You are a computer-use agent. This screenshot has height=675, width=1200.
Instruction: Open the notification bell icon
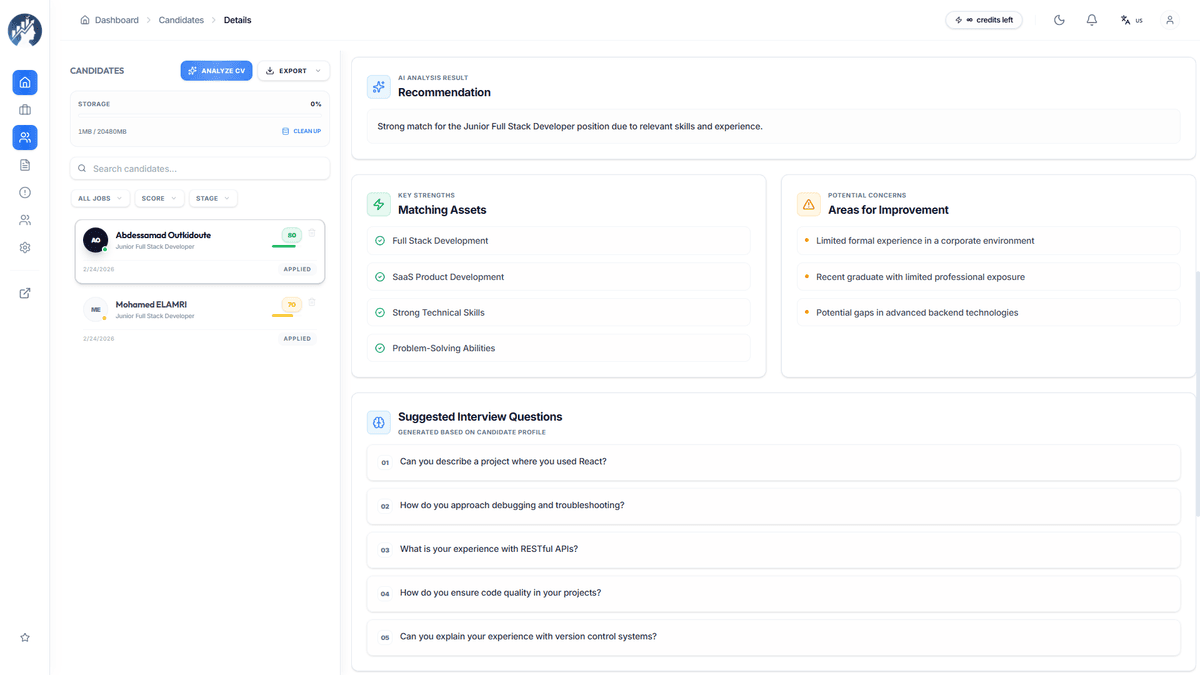[x=1091, y=19]
